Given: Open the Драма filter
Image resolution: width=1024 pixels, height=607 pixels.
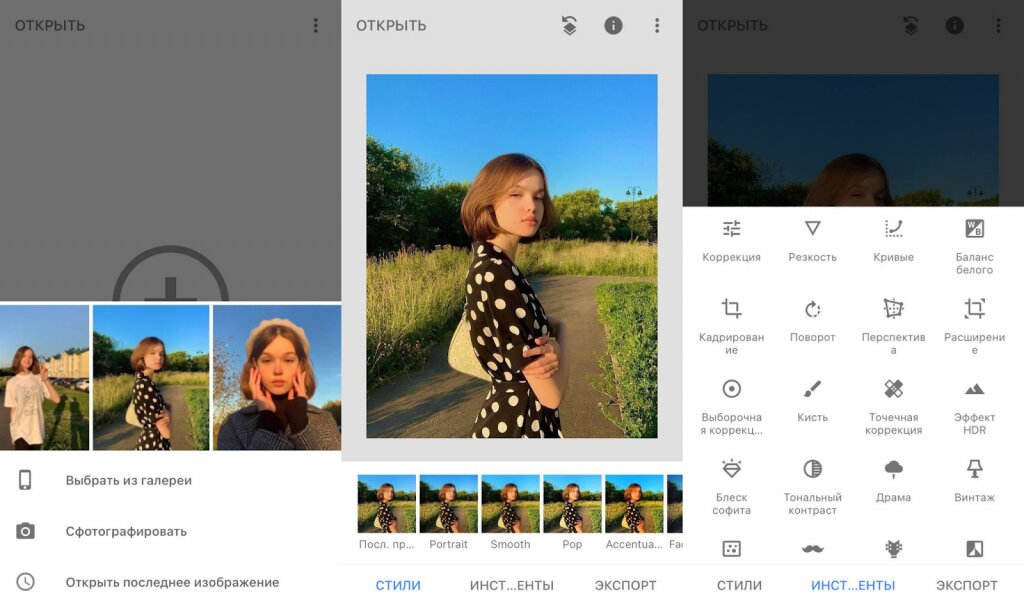Looking at the screenshot, I should click(x=893, y=480).
